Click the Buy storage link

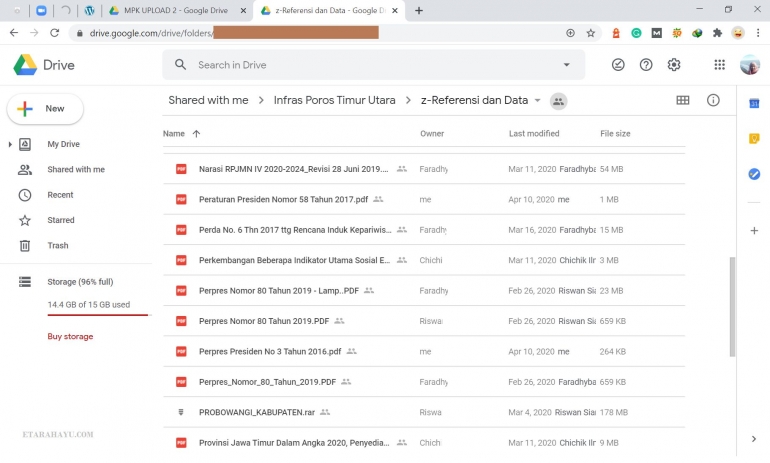70,337
